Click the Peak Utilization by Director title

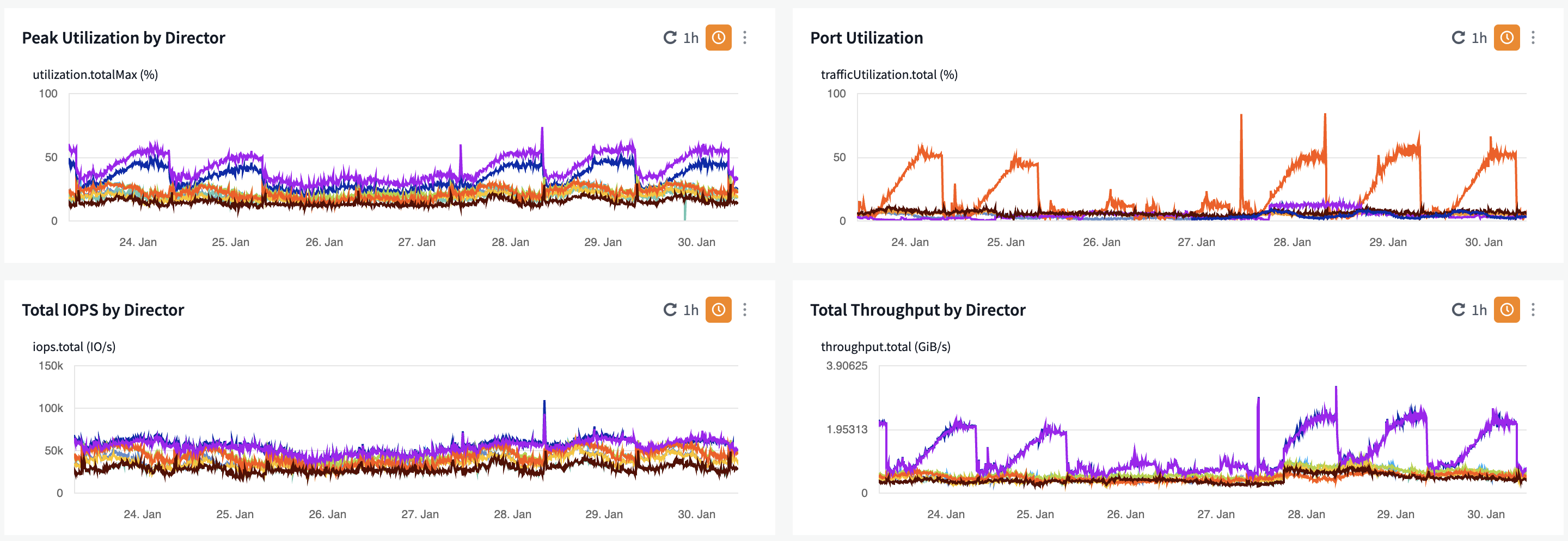(124, 38)
